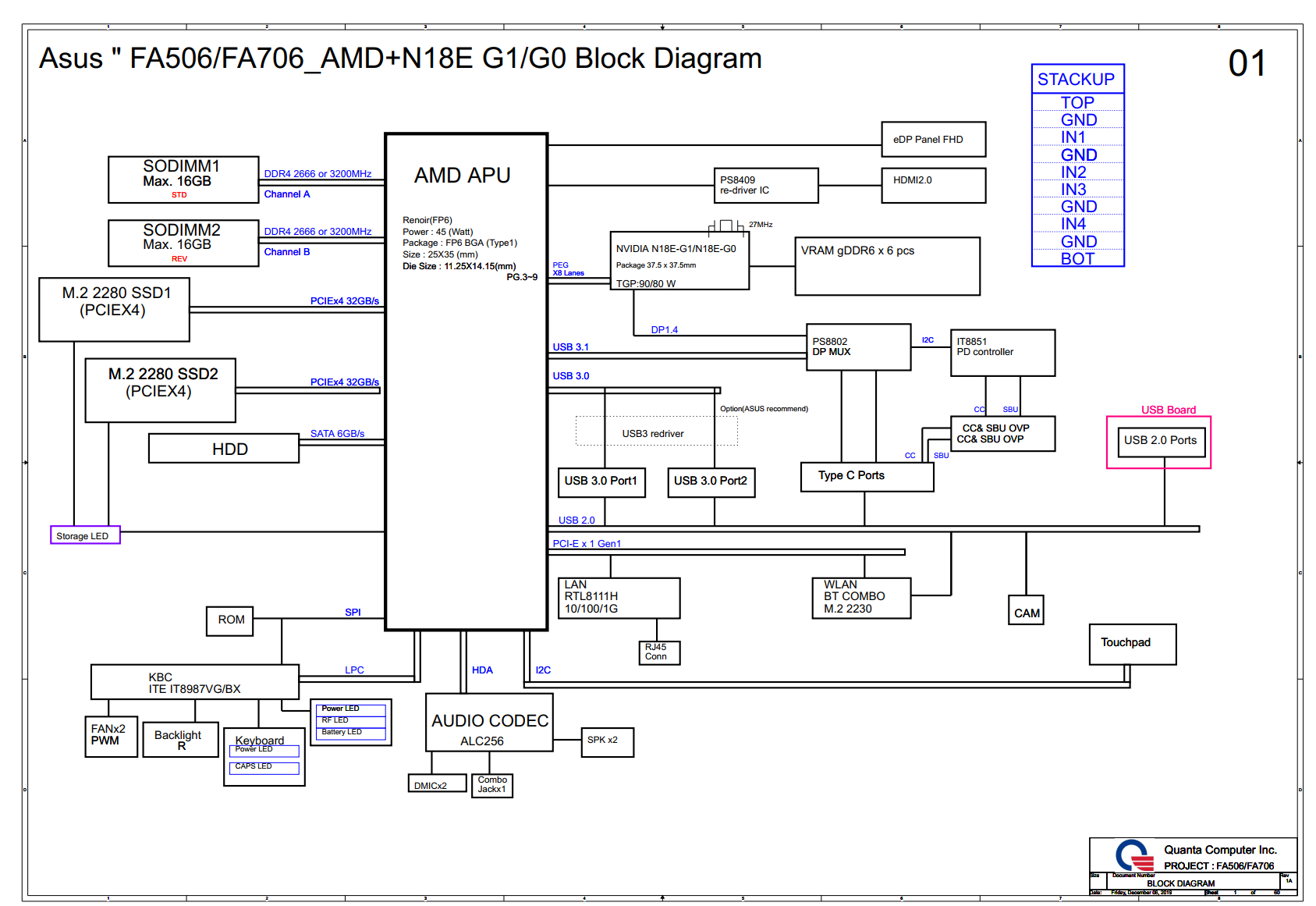Select the SODIMM1 Max. 16GB block
Image resolution: width=1316 pixels, height=906 pixels.
[183, 179]
